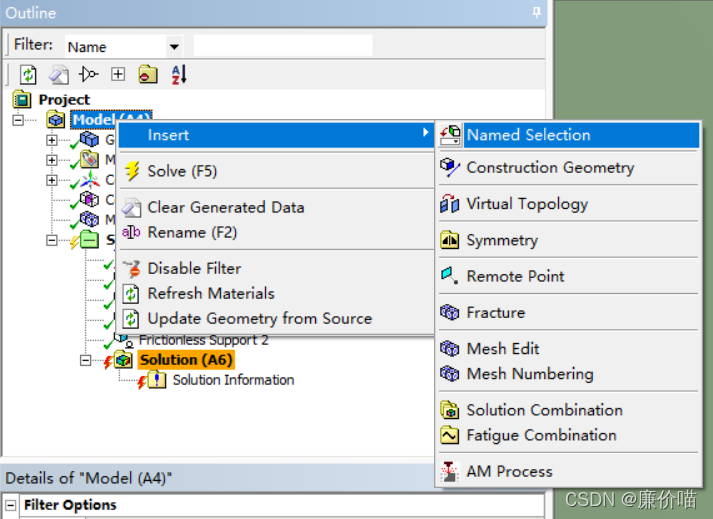Click the Refresh Materials icon
Screen dimensions: 713x519
tap(131, 294)
